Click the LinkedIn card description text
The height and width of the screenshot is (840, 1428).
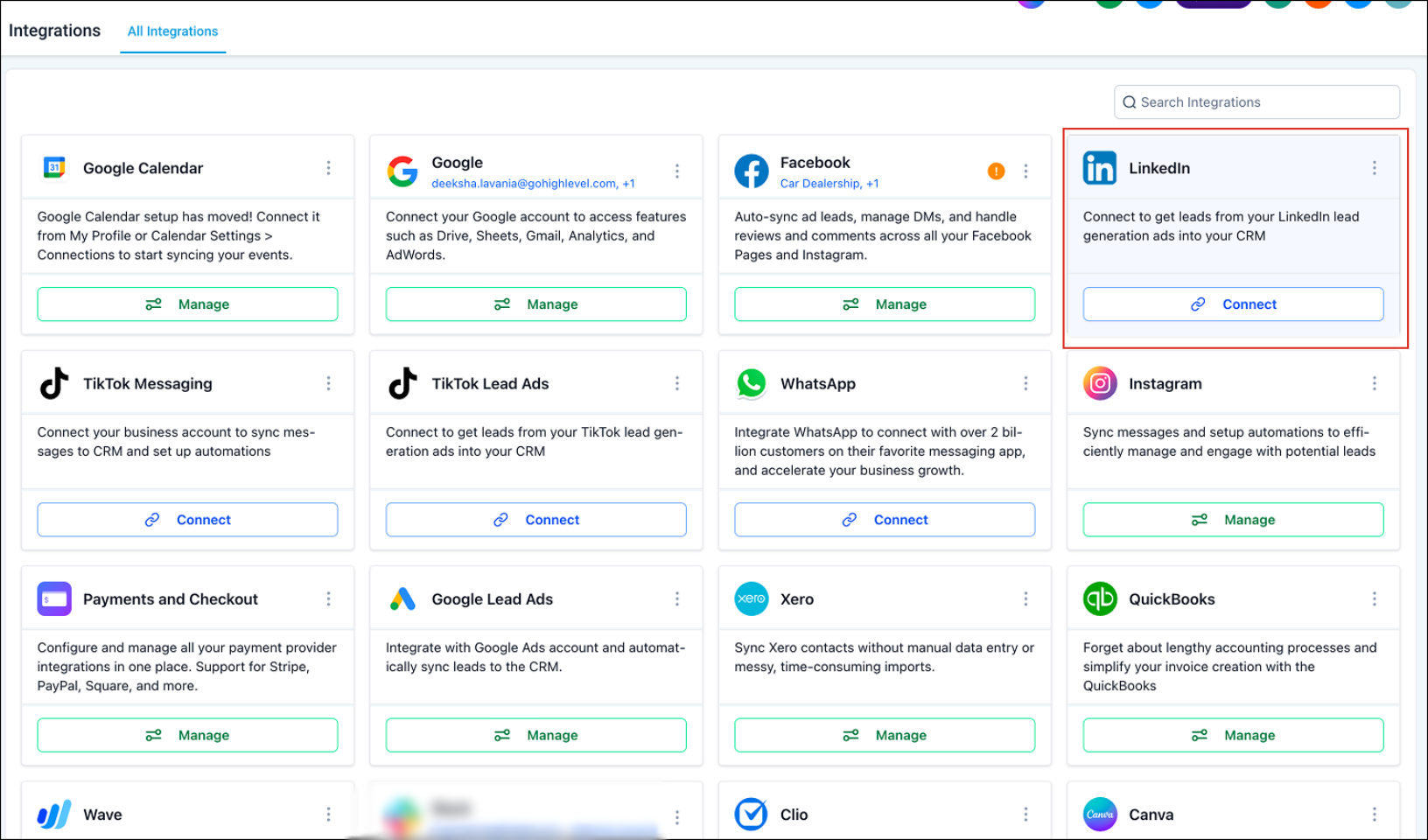tap(1221, 226)
